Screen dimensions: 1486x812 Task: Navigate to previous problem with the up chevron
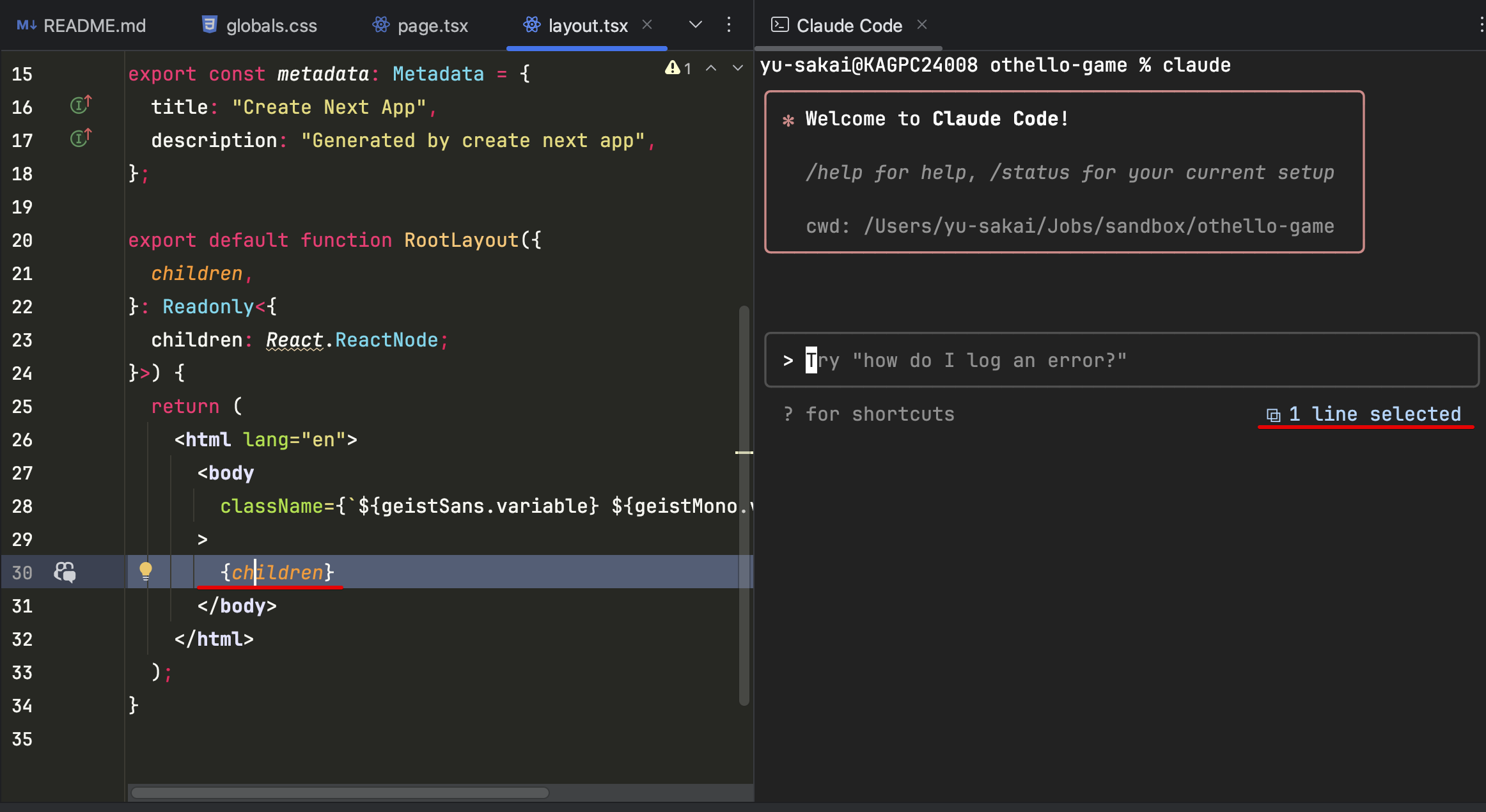710,68
